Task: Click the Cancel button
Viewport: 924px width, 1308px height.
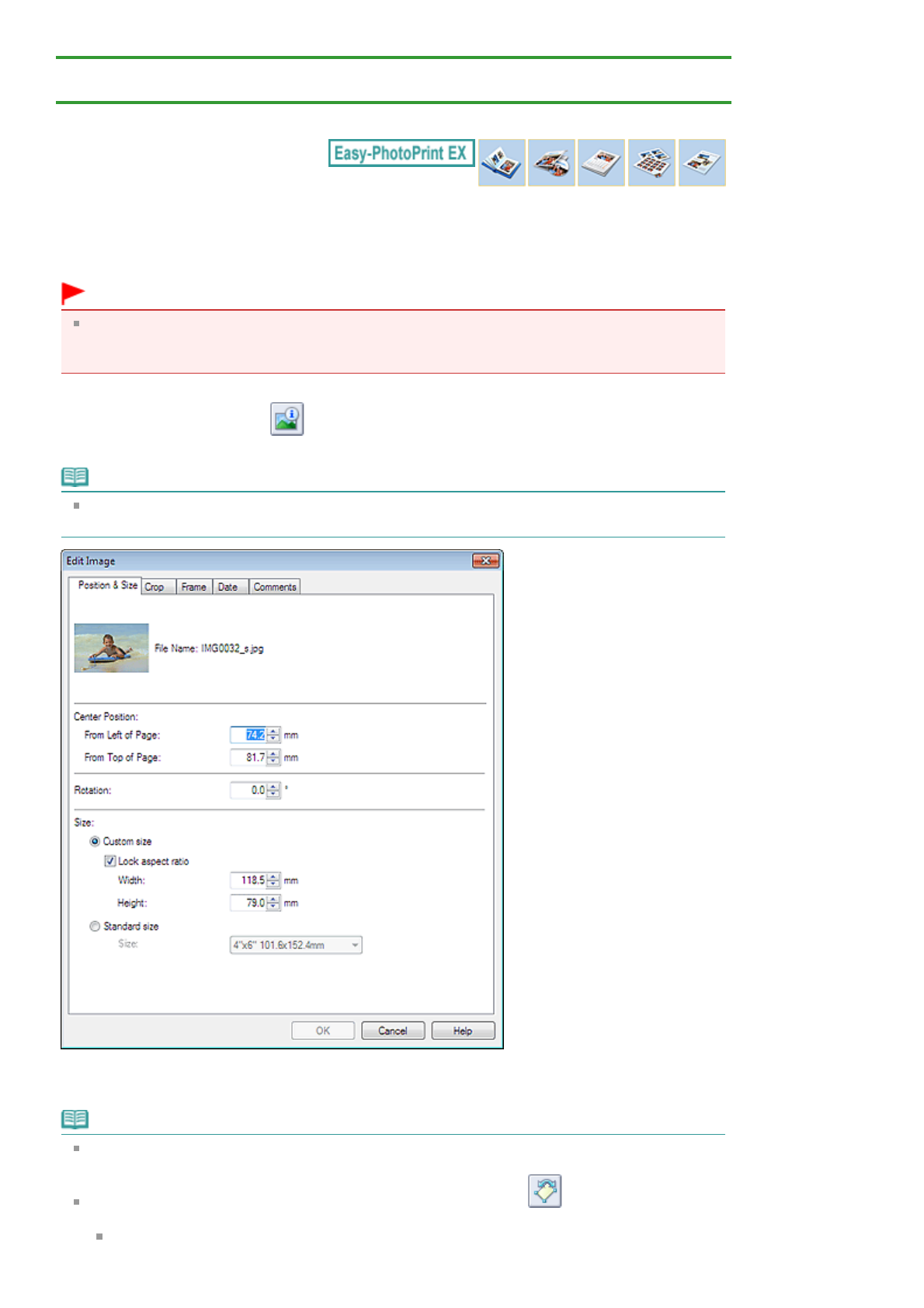Action: pos(393,1031)
